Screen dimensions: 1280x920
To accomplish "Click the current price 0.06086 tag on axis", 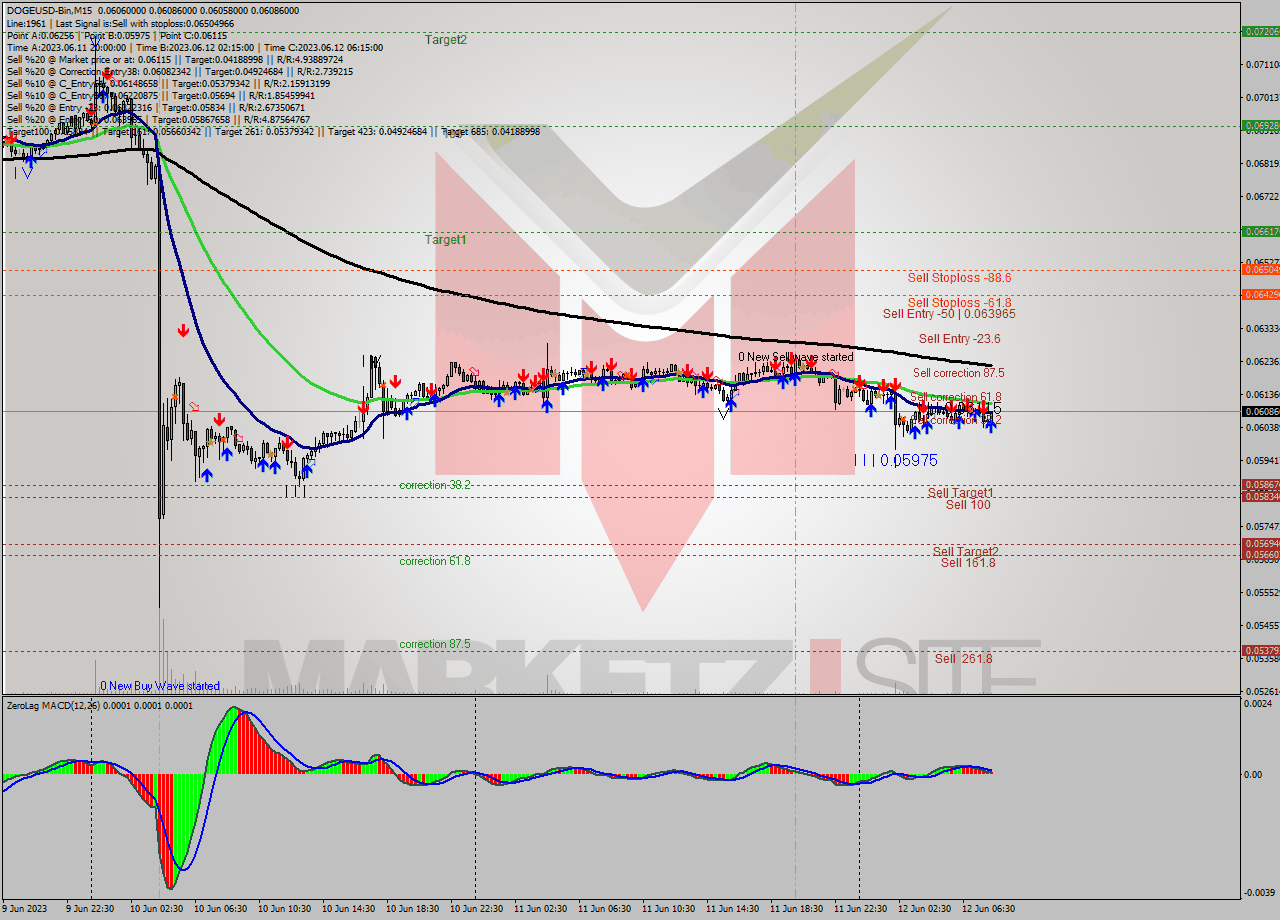I will 1260,411.
